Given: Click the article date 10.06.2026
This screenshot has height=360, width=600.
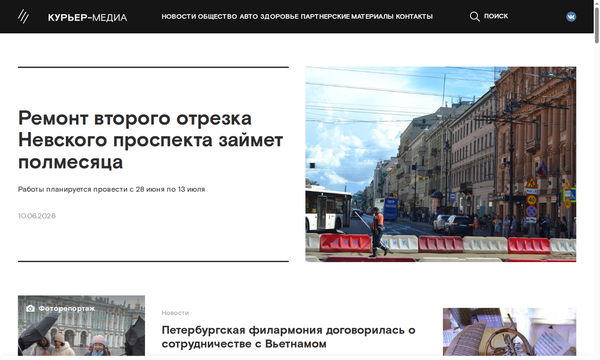Looking at the screenshot, I should click(37, 216).
